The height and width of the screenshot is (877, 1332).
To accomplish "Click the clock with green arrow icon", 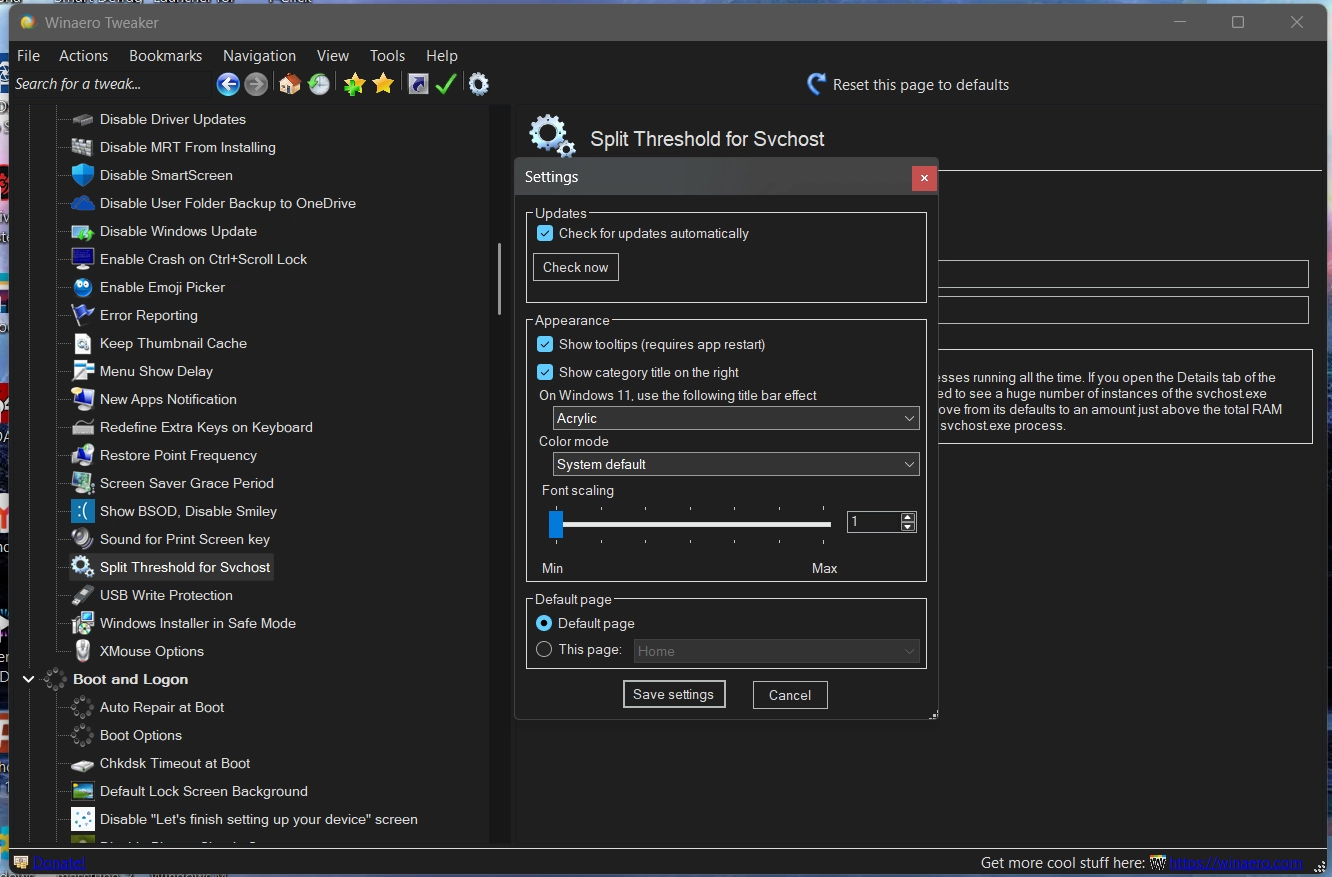I will (319, 84).
